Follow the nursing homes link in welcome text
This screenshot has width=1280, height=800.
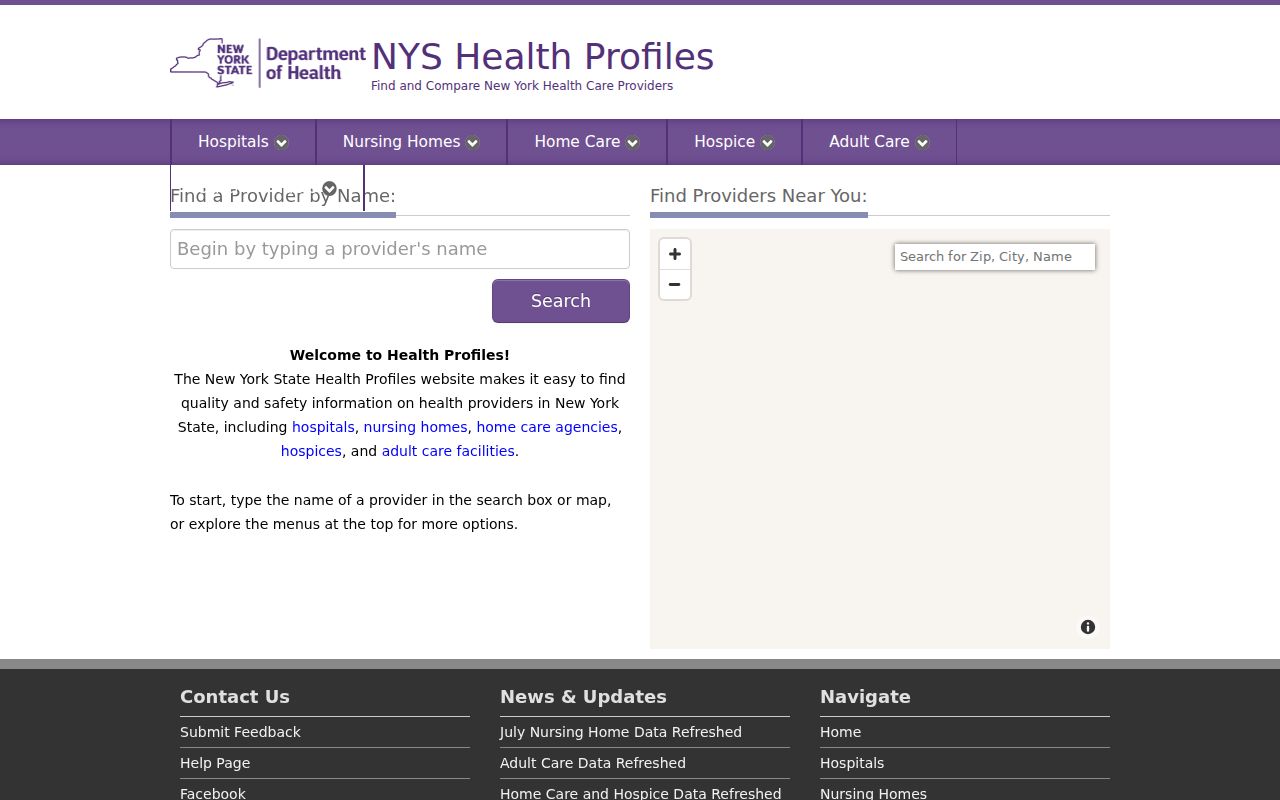tap(415, 427)
